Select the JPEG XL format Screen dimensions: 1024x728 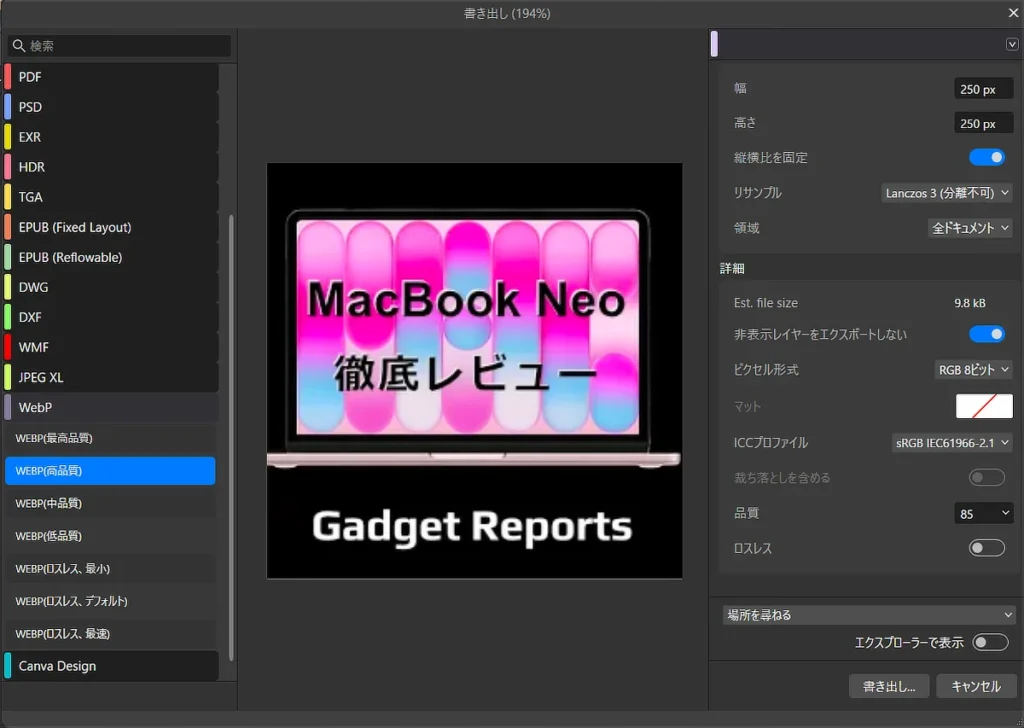coord(111,377)
